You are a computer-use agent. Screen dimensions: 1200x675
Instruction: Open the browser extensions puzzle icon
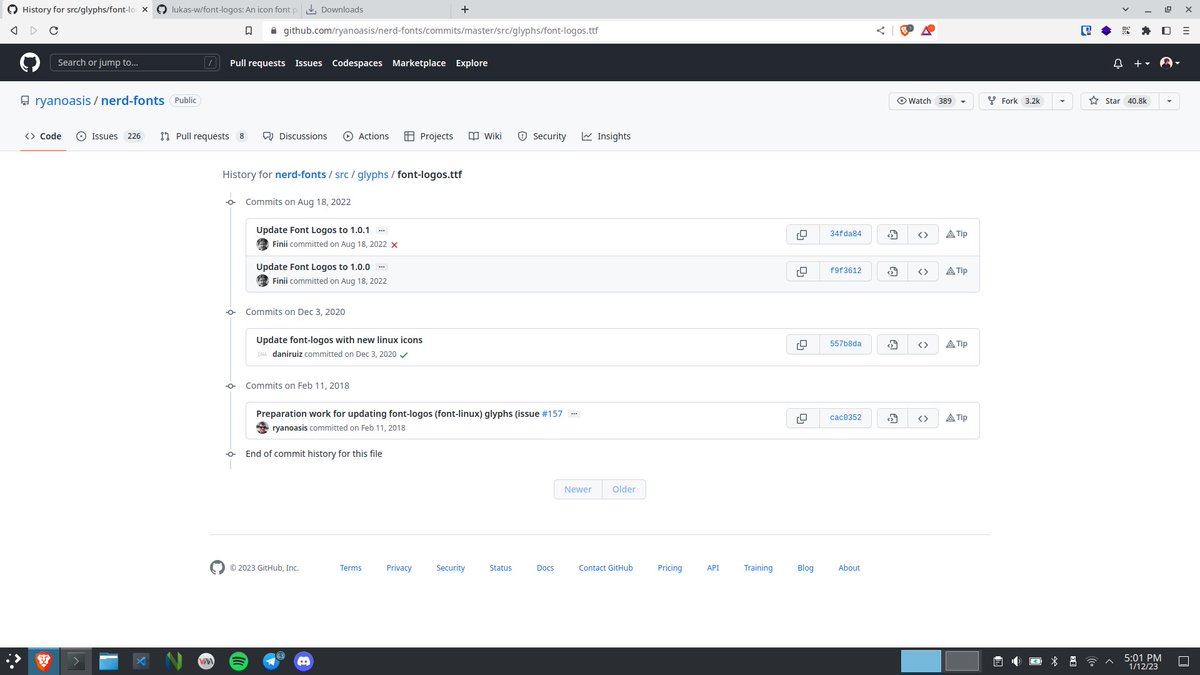1146,30
